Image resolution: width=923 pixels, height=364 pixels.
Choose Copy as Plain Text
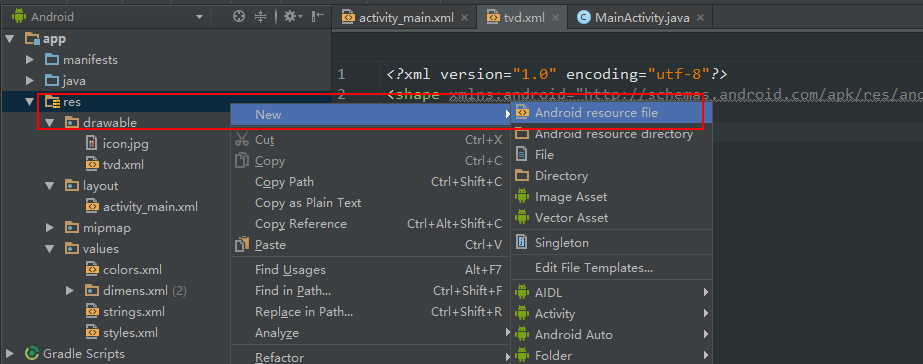pos(371,203)
